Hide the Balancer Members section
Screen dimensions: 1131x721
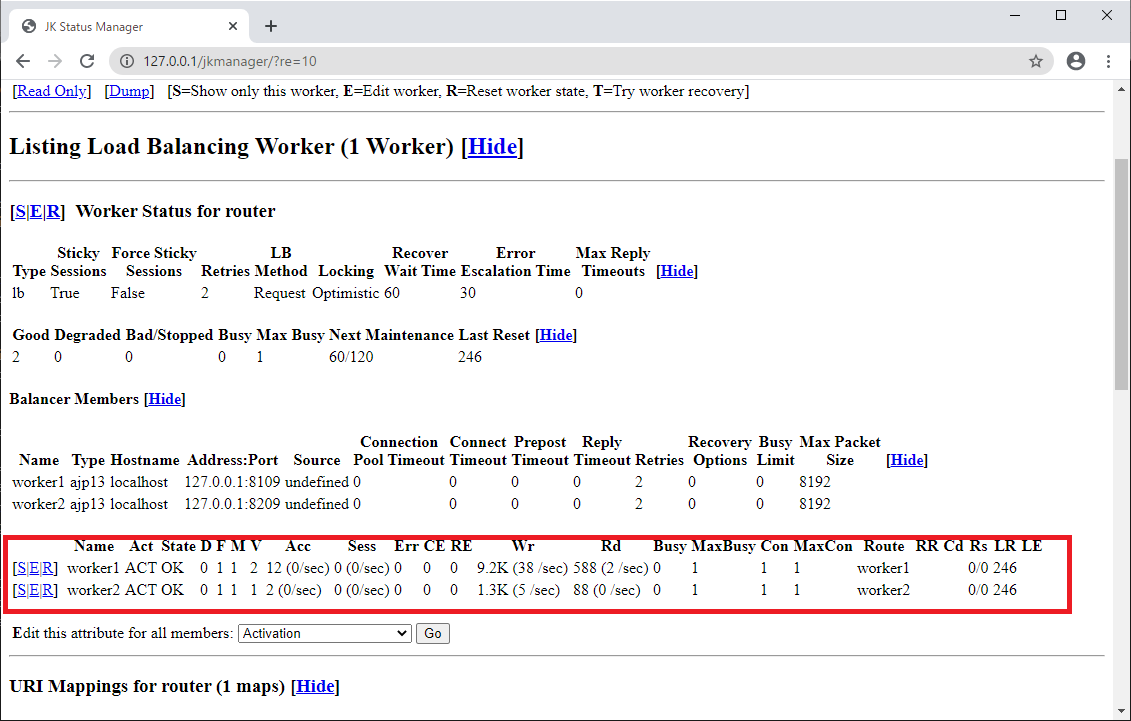click(x=165, y=399)
